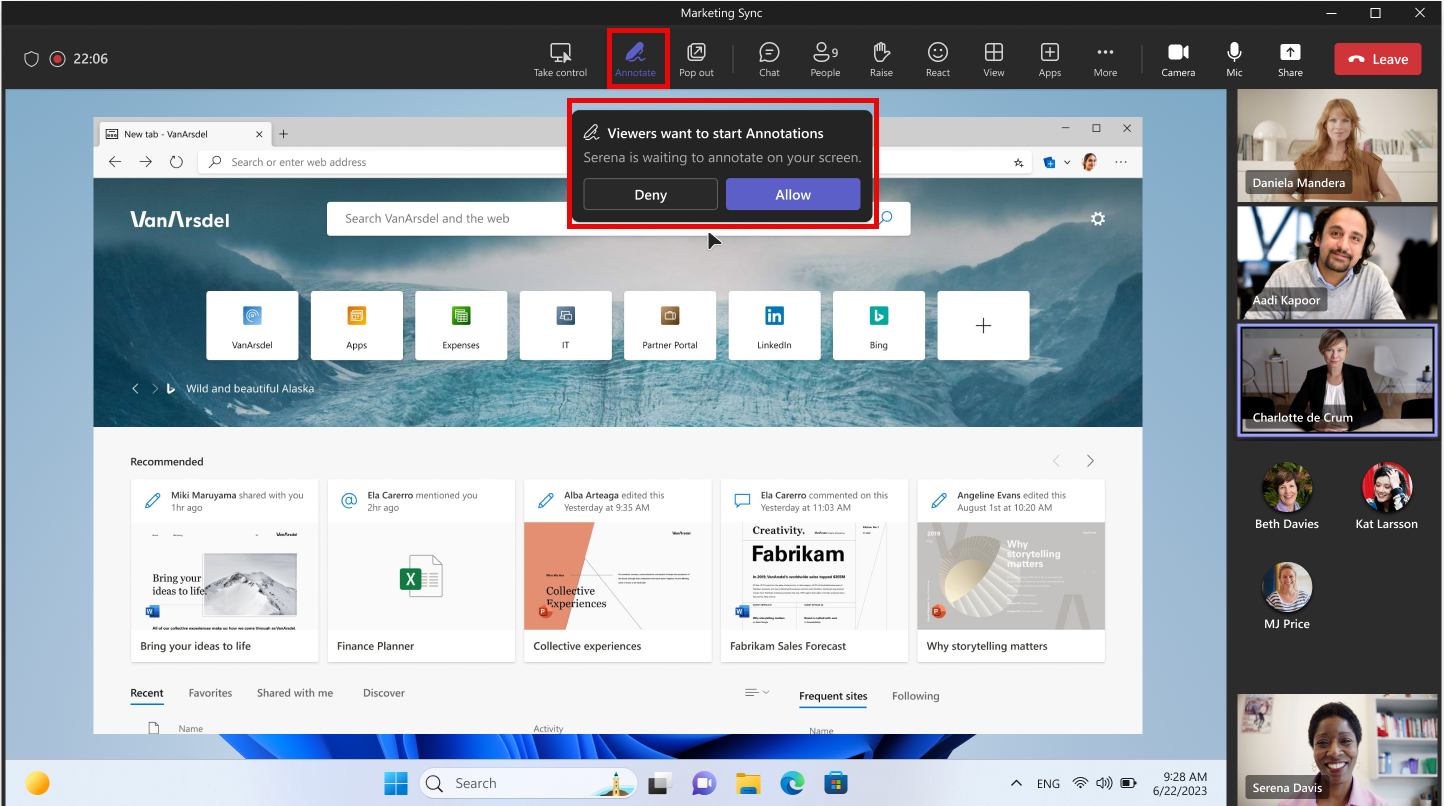This screenshot has width=1444, height=806.
Task: Show hidden icons in system tray
Action: (1016, 783)
